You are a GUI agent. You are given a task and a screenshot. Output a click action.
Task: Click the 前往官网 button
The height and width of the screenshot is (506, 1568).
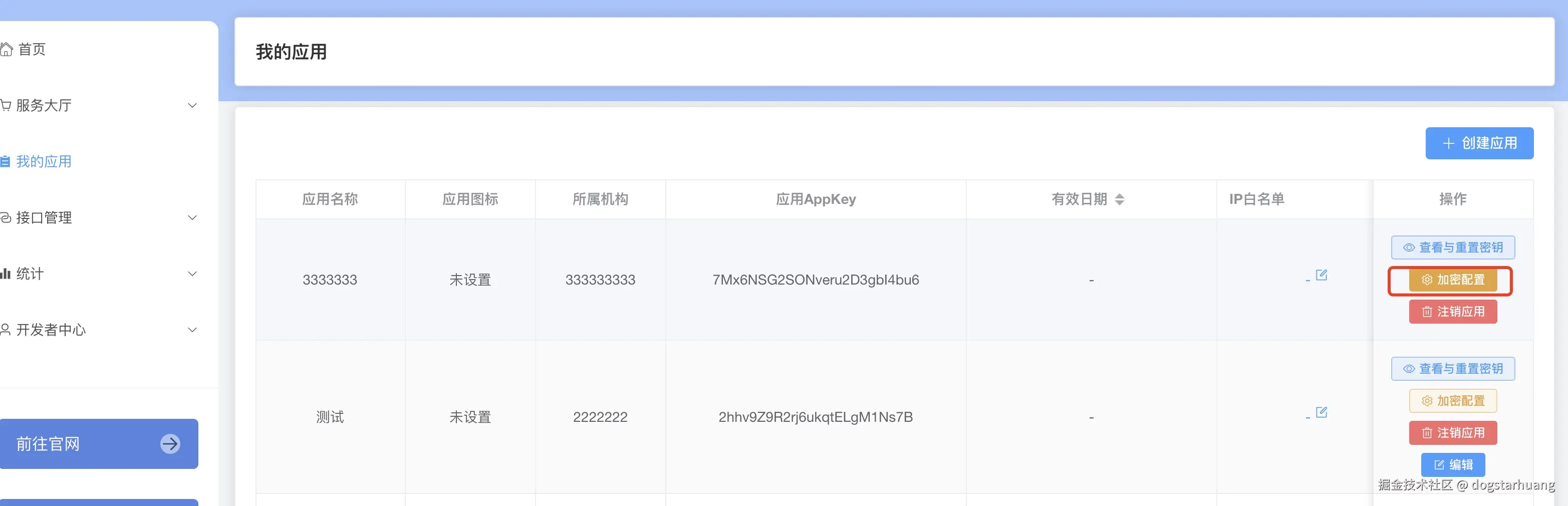coord(99,443)
